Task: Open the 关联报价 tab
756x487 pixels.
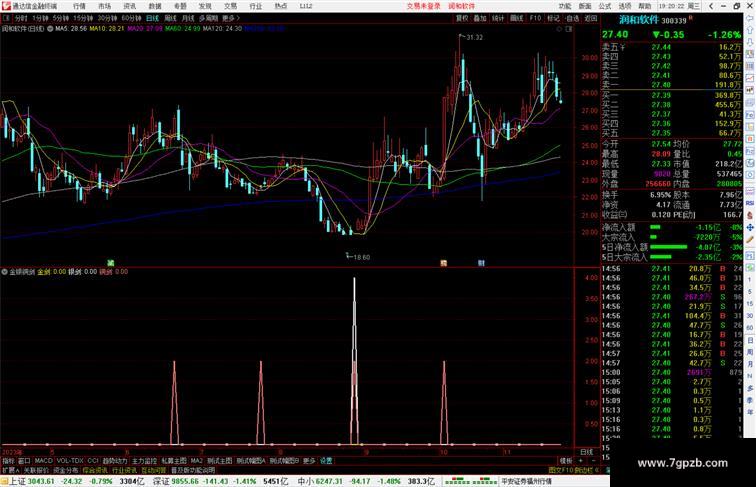Action: pyautogui.click(x=36, y=470)
